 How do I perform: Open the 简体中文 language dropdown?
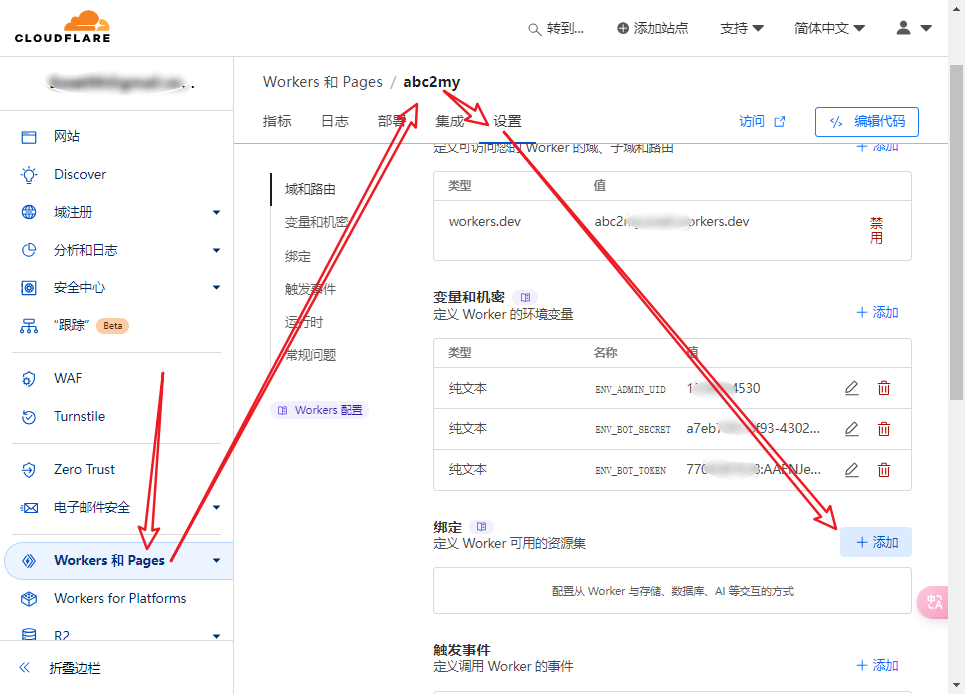(x=829, y=28)
